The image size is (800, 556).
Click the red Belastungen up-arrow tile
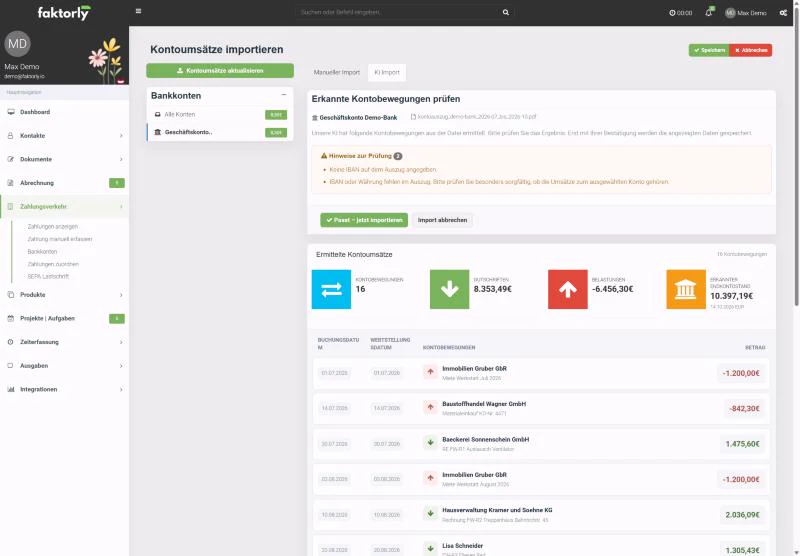click(x=567, y=289)
